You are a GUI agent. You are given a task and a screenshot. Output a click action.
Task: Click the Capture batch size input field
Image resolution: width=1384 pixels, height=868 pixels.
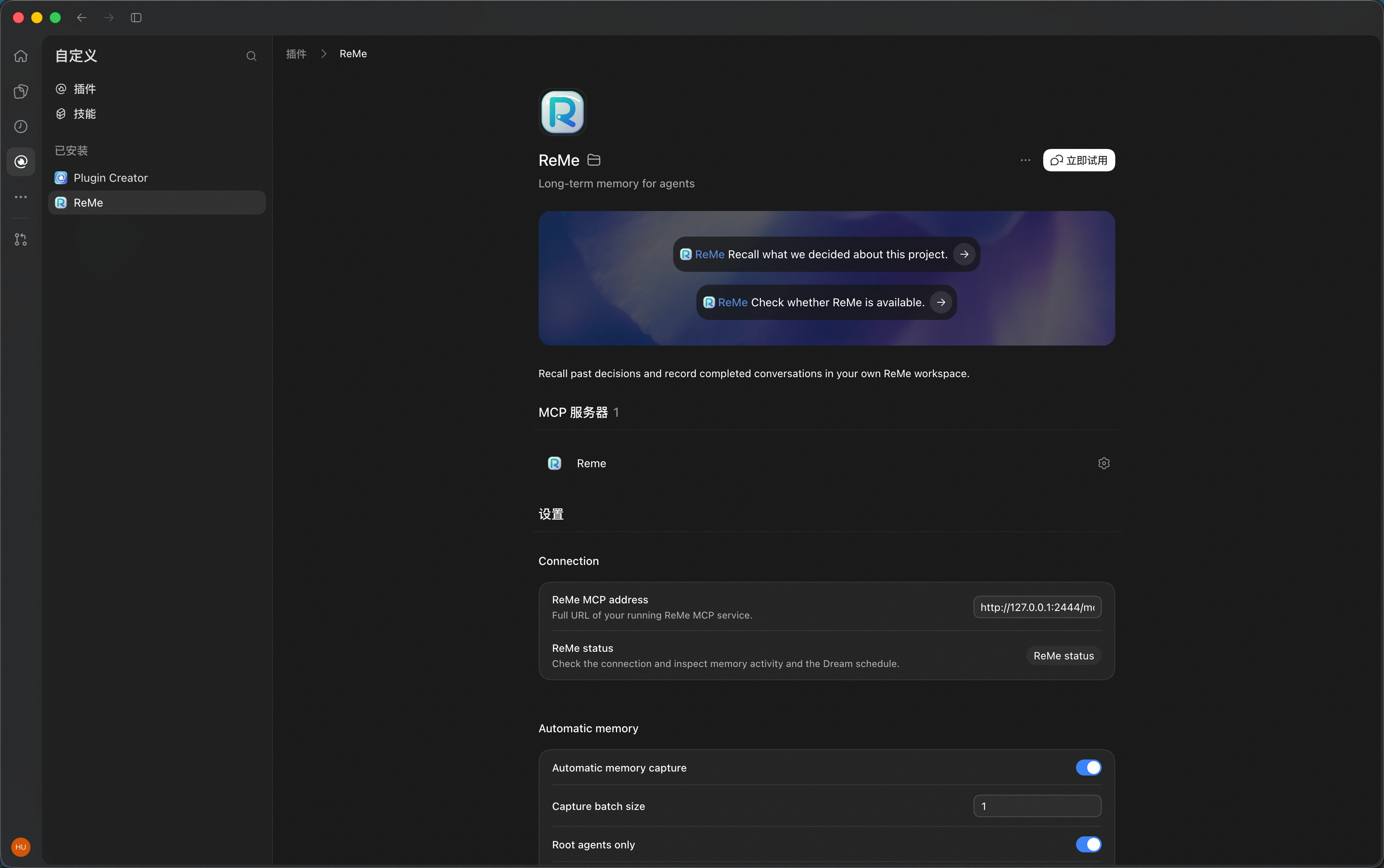(x=1037, y=806)
